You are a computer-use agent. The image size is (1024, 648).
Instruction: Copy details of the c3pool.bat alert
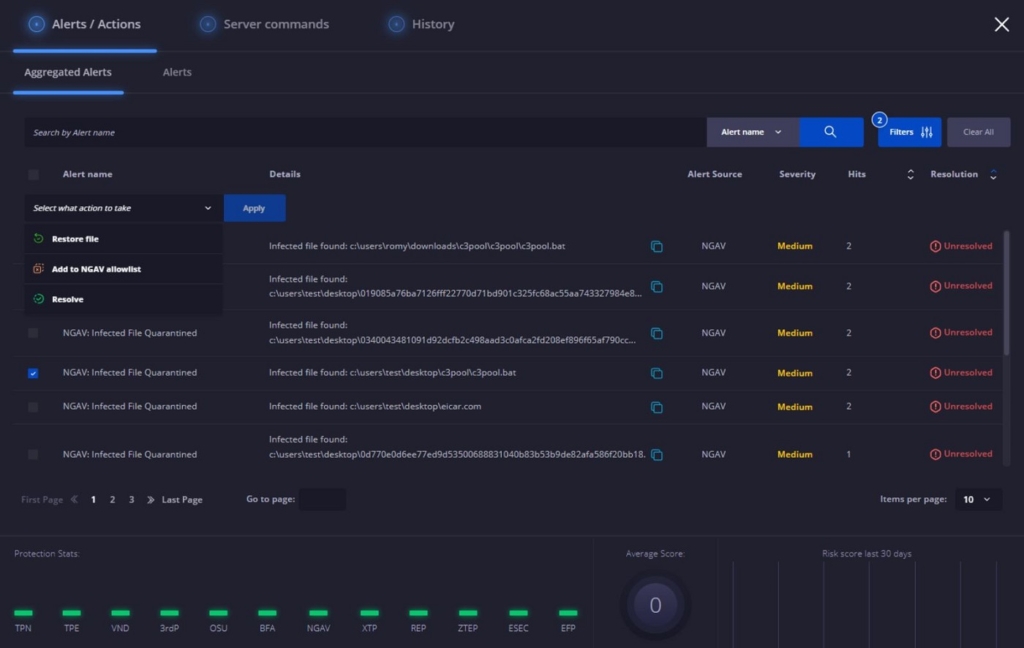click(657, 372)
